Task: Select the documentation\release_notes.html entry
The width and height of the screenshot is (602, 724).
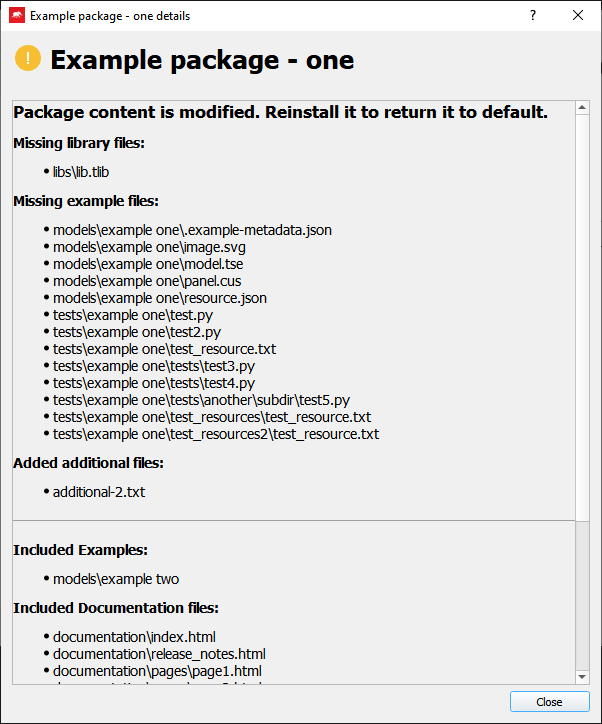Action: pyautogui.click(x=159, y=654)
